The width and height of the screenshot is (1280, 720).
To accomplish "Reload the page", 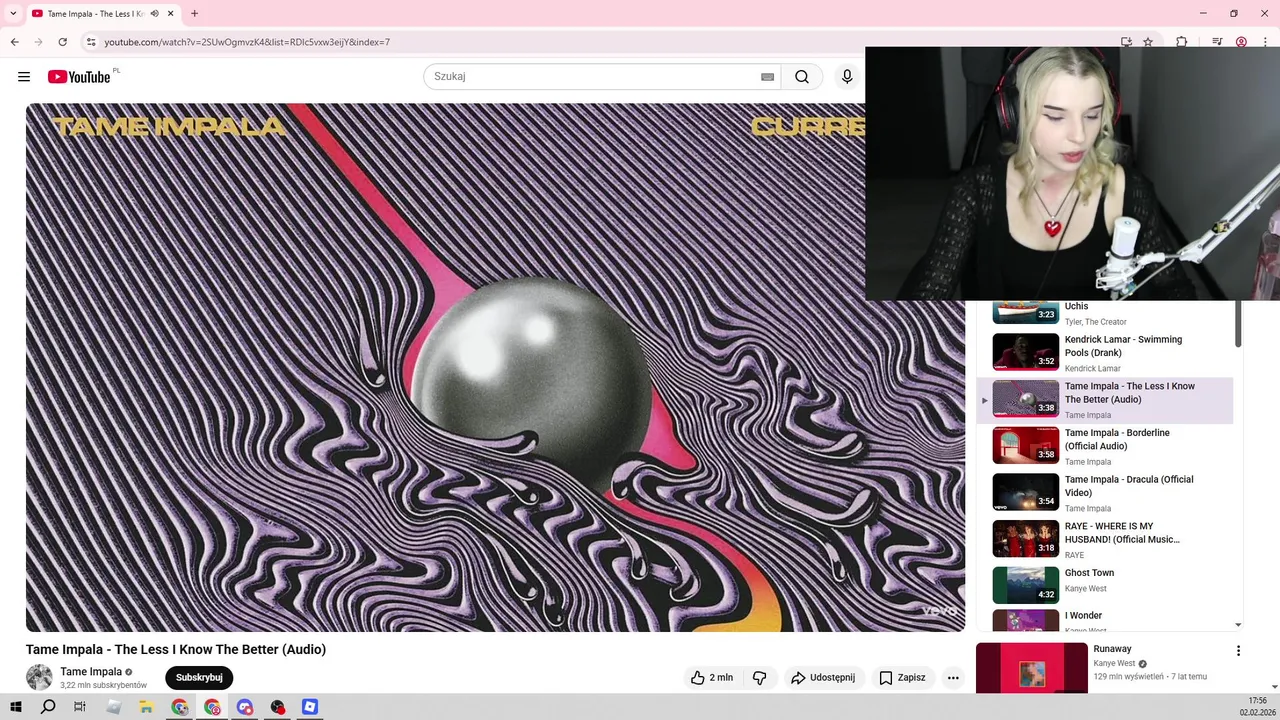I will click(x=63, y=42).
